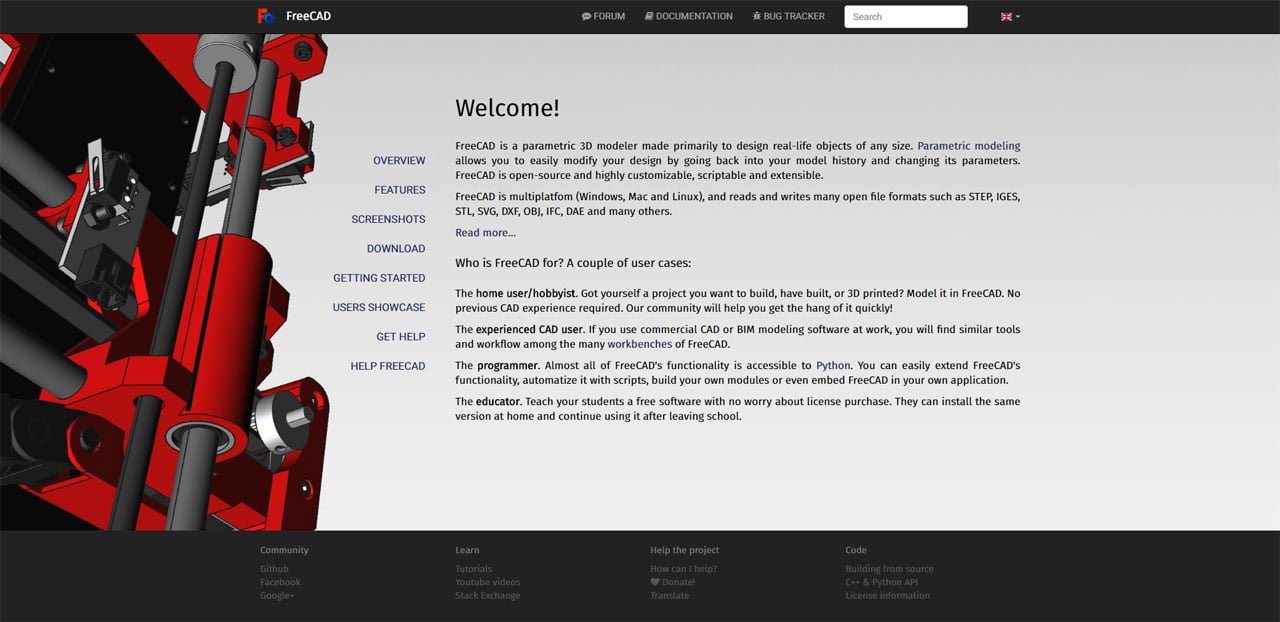Image resolution: width=1280 pixels, height=622 pixels.
Task: Click the 3D printer render image
Action: (x=165, y=282)
